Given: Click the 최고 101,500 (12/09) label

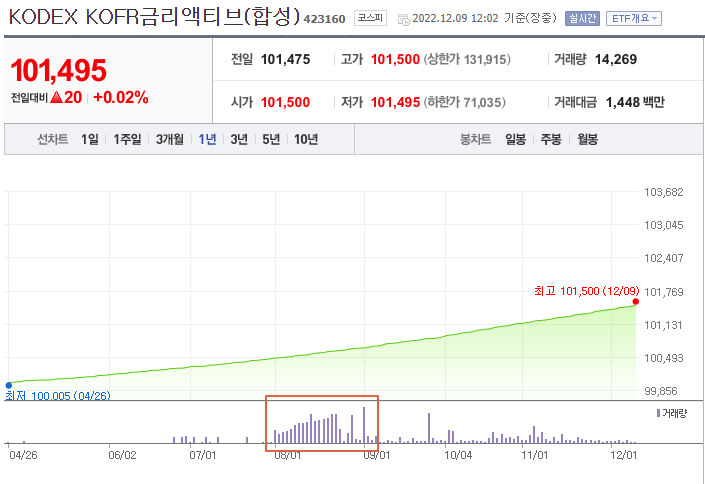Looking at the screenshot, I should tap(587, 291).
